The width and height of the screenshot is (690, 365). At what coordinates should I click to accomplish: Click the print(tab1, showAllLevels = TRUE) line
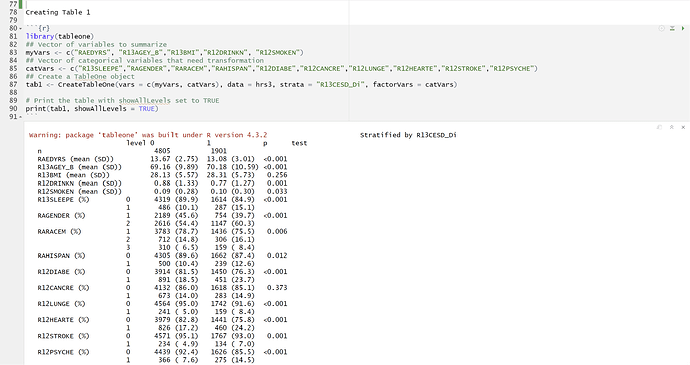92,109
